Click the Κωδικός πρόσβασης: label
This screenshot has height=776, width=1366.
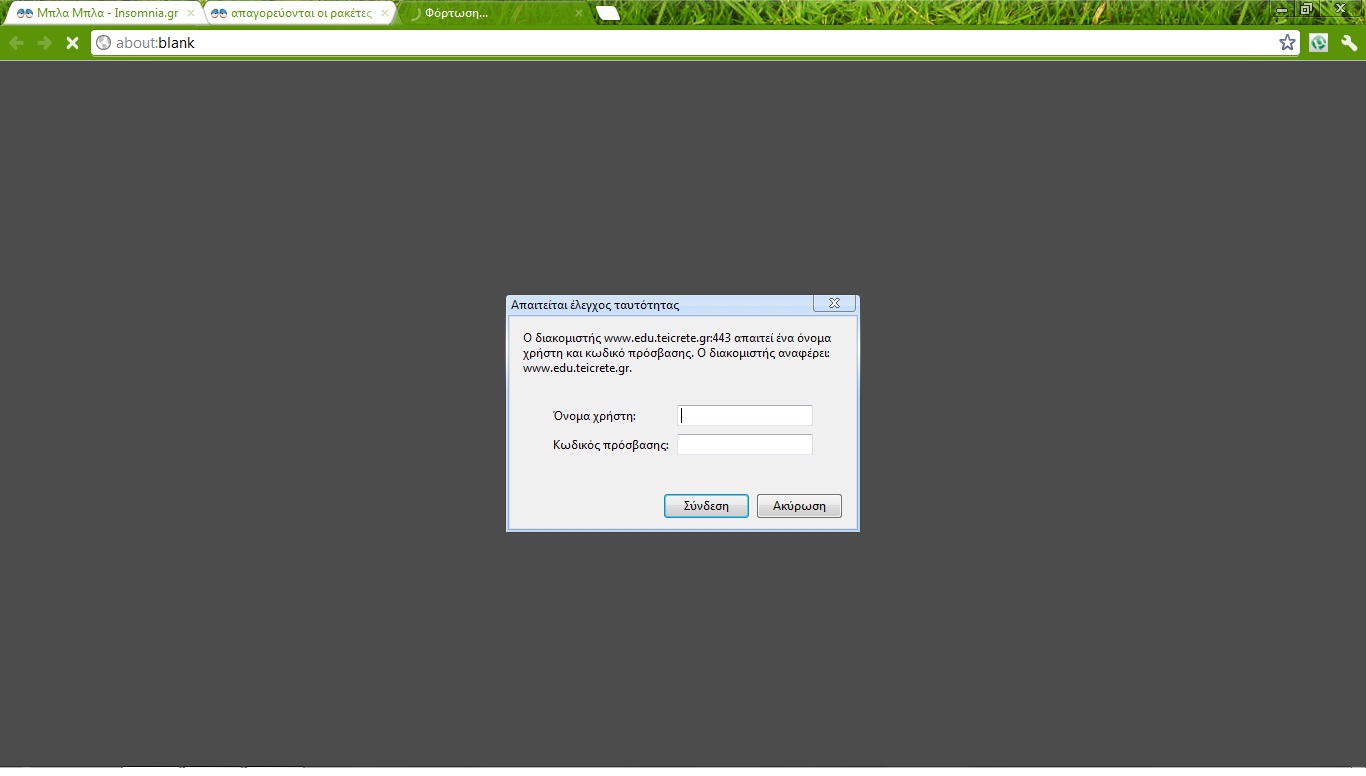click(611, 445)
